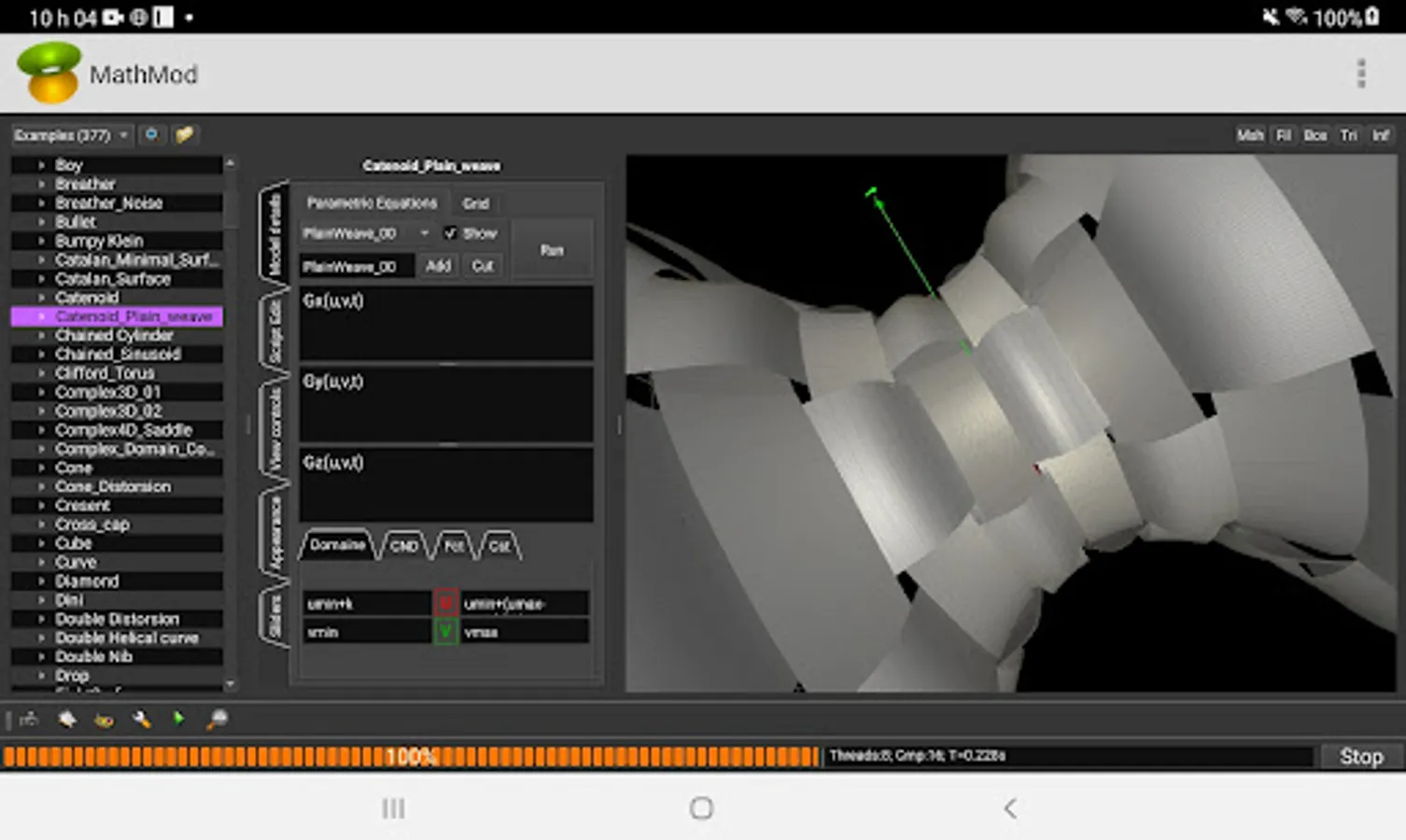
Task: Toggle the Fil fill display button
Action: coord(1284,135)
